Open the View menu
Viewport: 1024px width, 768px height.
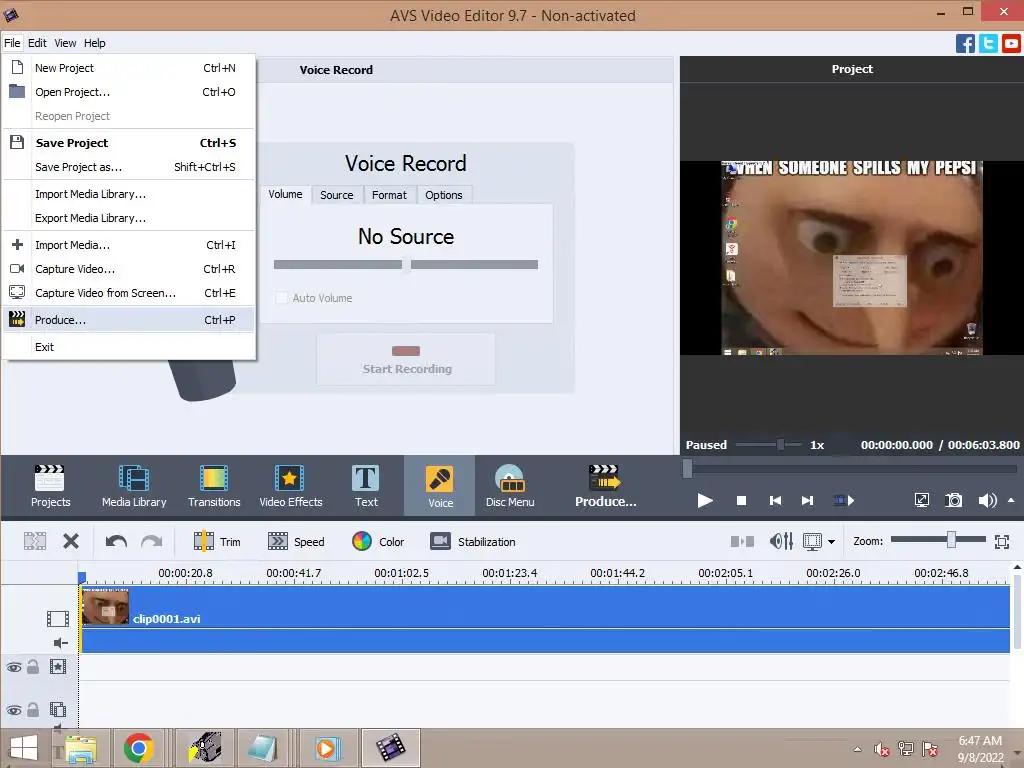point(65,43)
